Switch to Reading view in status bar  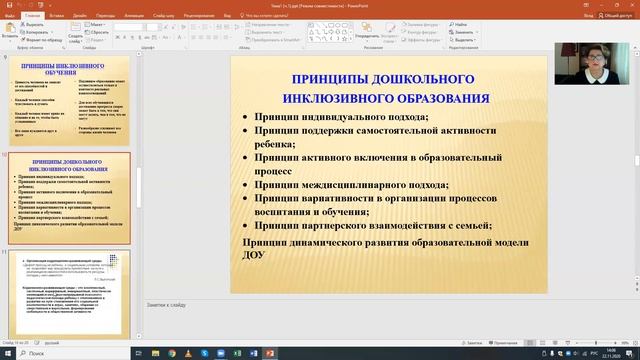tap(555, 343)
